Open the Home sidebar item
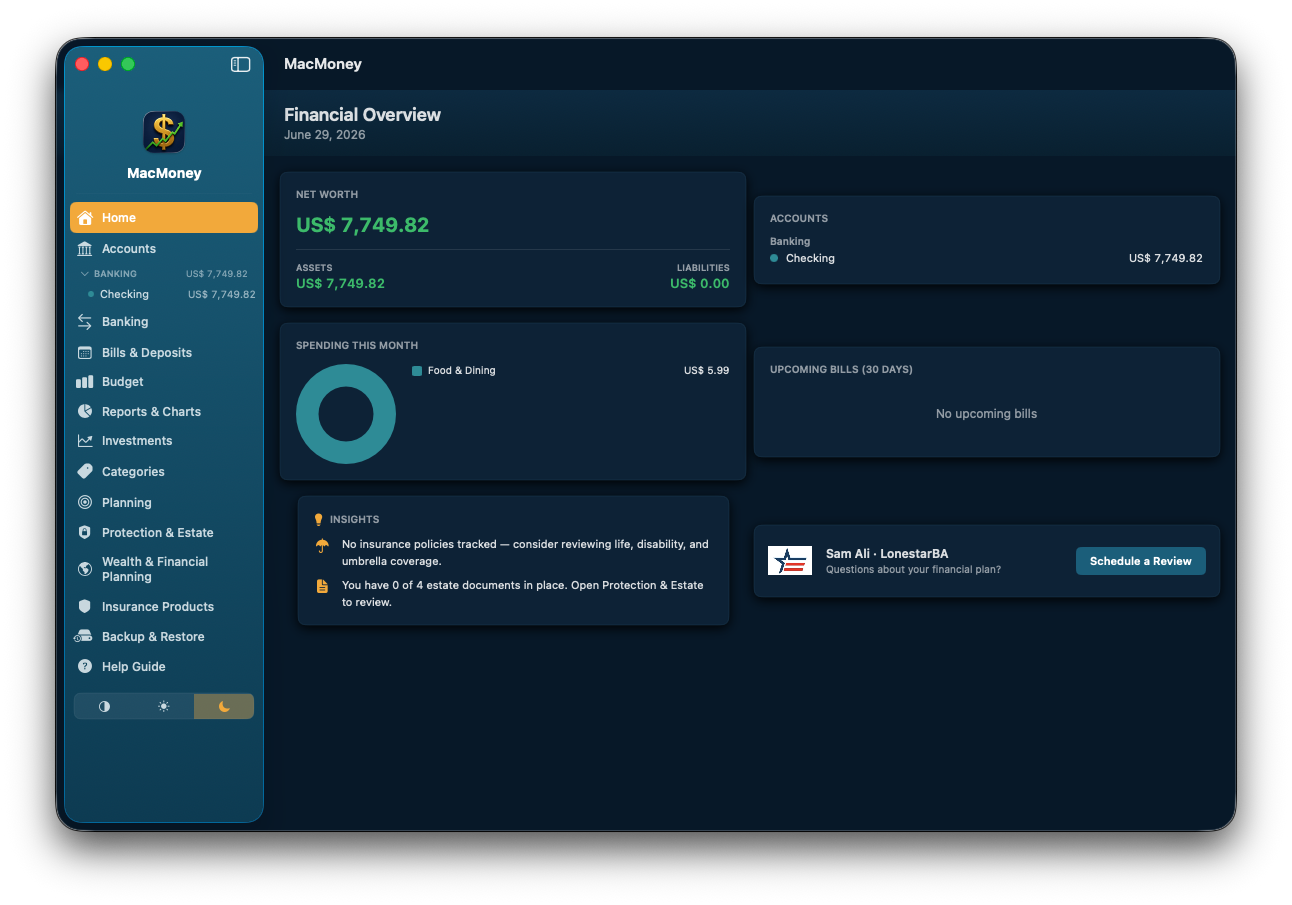 pyautogui.click(x=164, y=218)
